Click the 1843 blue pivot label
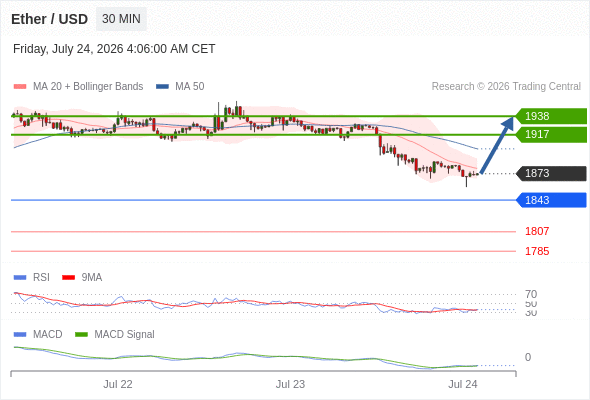The height and width of the screenshot is (400, 590). point(551,200)
